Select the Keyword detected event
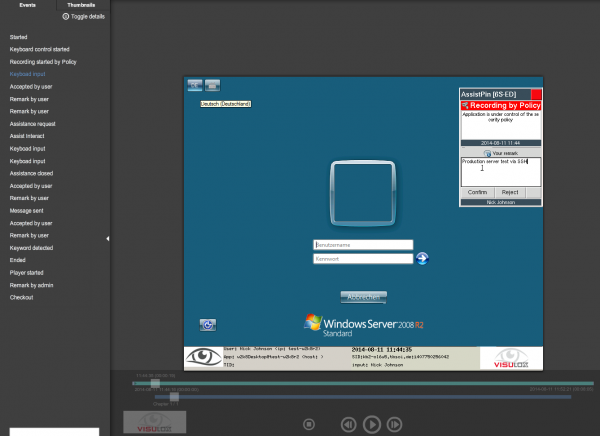 coord(31,248)
